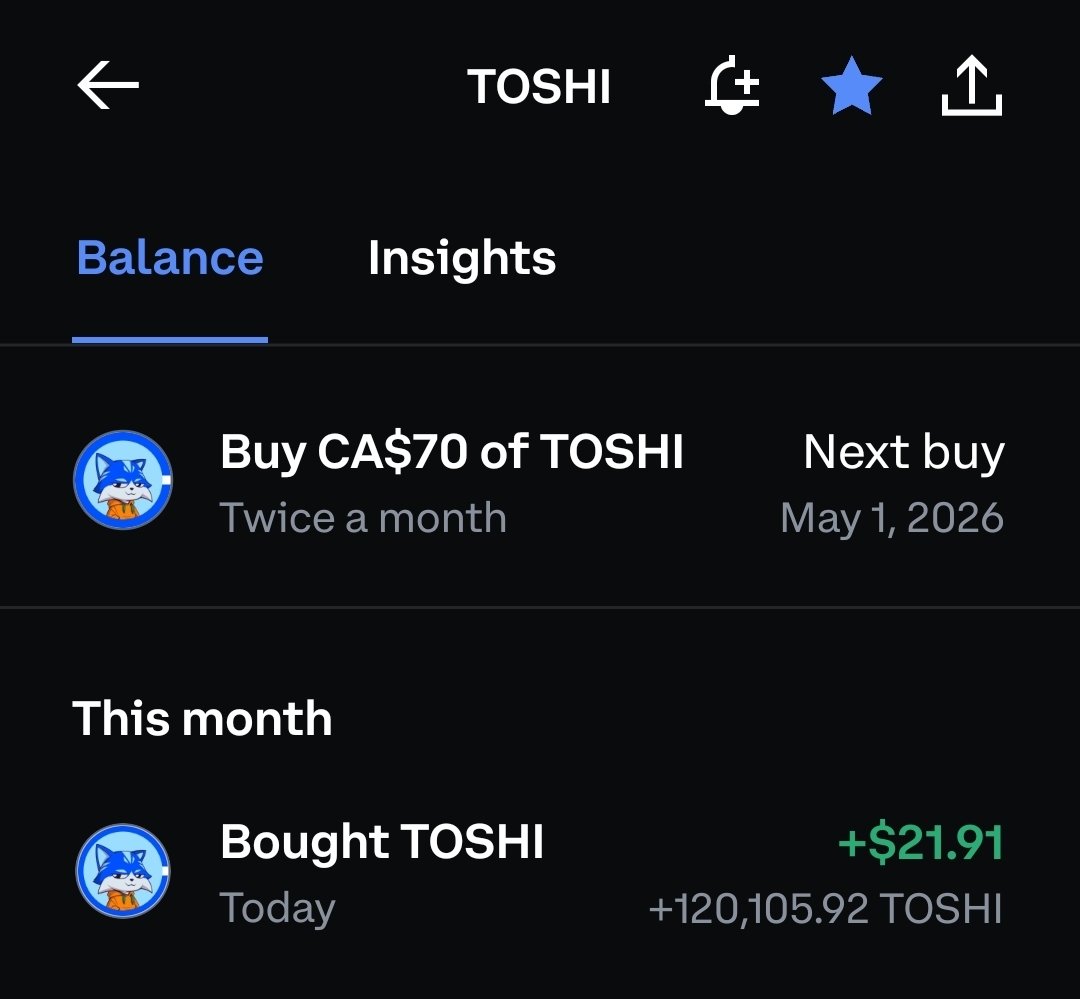Tap the TOSHI cat icon beside recurring buy
1080x999 pixels.
pyautogui.click(x=123, y=481)
